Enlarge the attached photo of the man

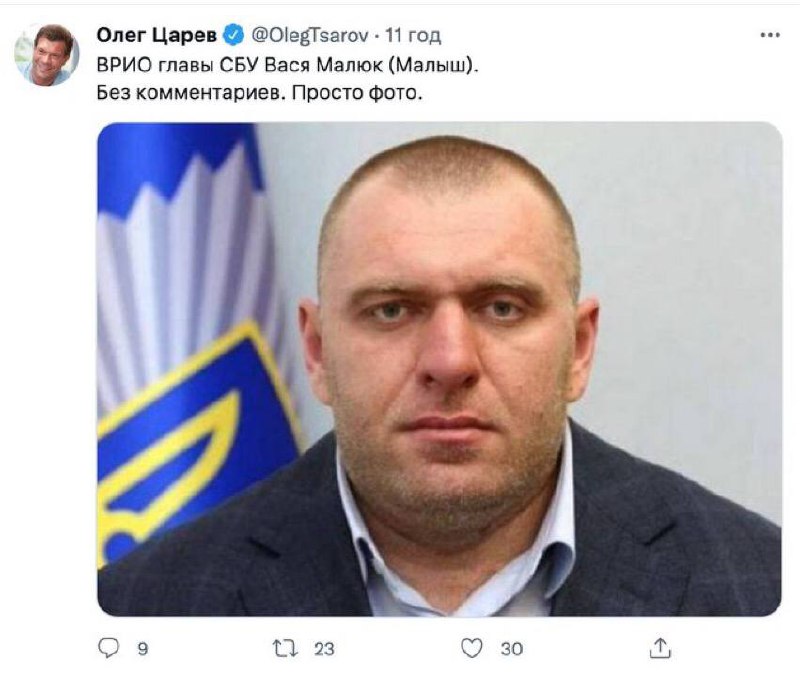coord(439,369)
